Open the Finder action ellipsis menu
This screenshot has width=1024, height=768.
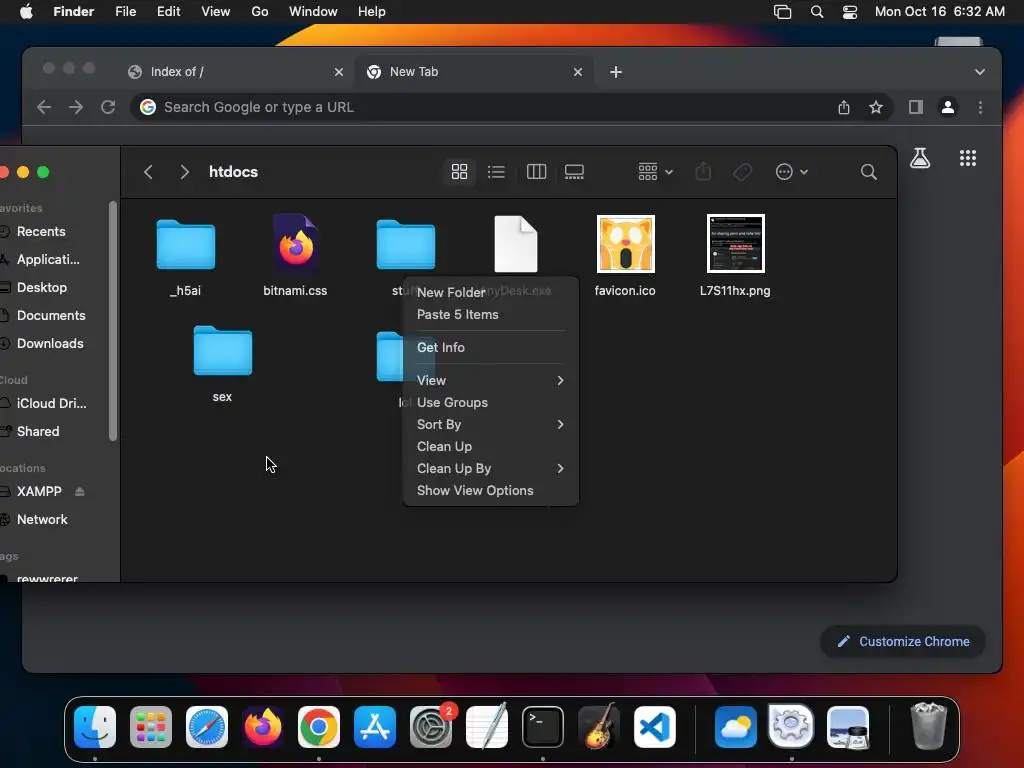coord(792,172)
